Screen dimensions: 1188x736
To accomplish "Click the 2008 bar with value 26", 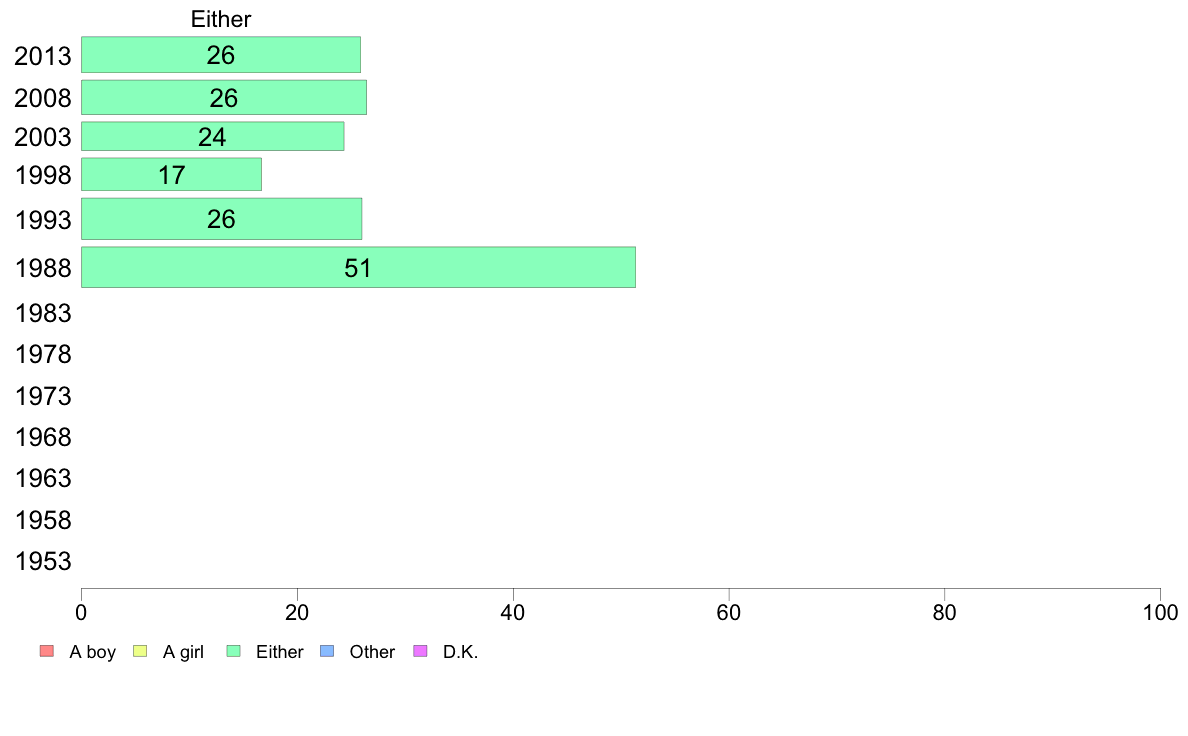I will pyautogui.click(x=224, y=97).
